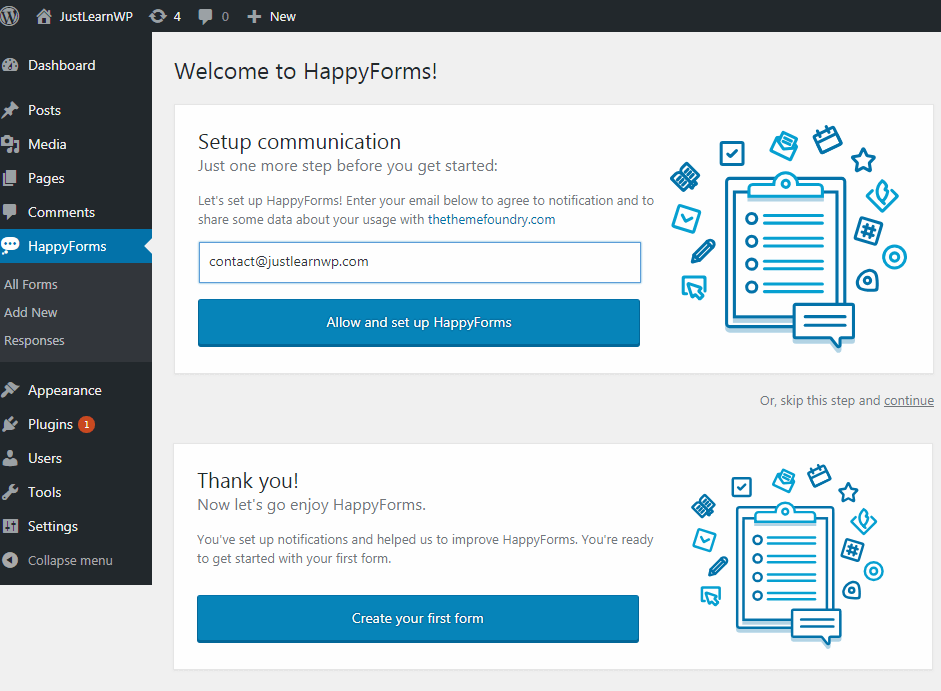The height and width of the screenshot is (691, 941).
Task: Click the Comments sidebar bubble icon
Action: coord(10,212)
